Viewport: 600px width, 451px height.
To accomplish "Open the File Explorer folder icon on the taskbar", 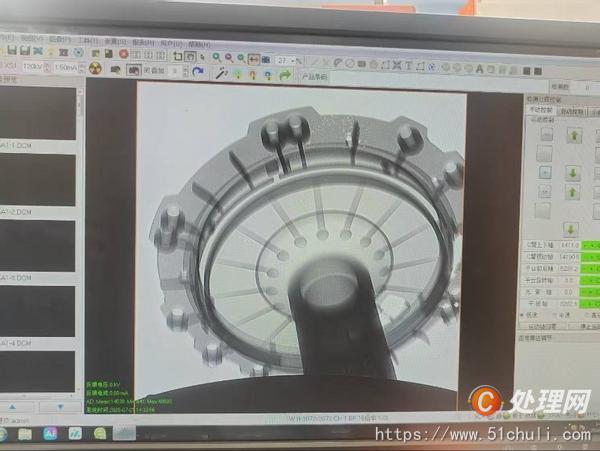I will (25, 434).
